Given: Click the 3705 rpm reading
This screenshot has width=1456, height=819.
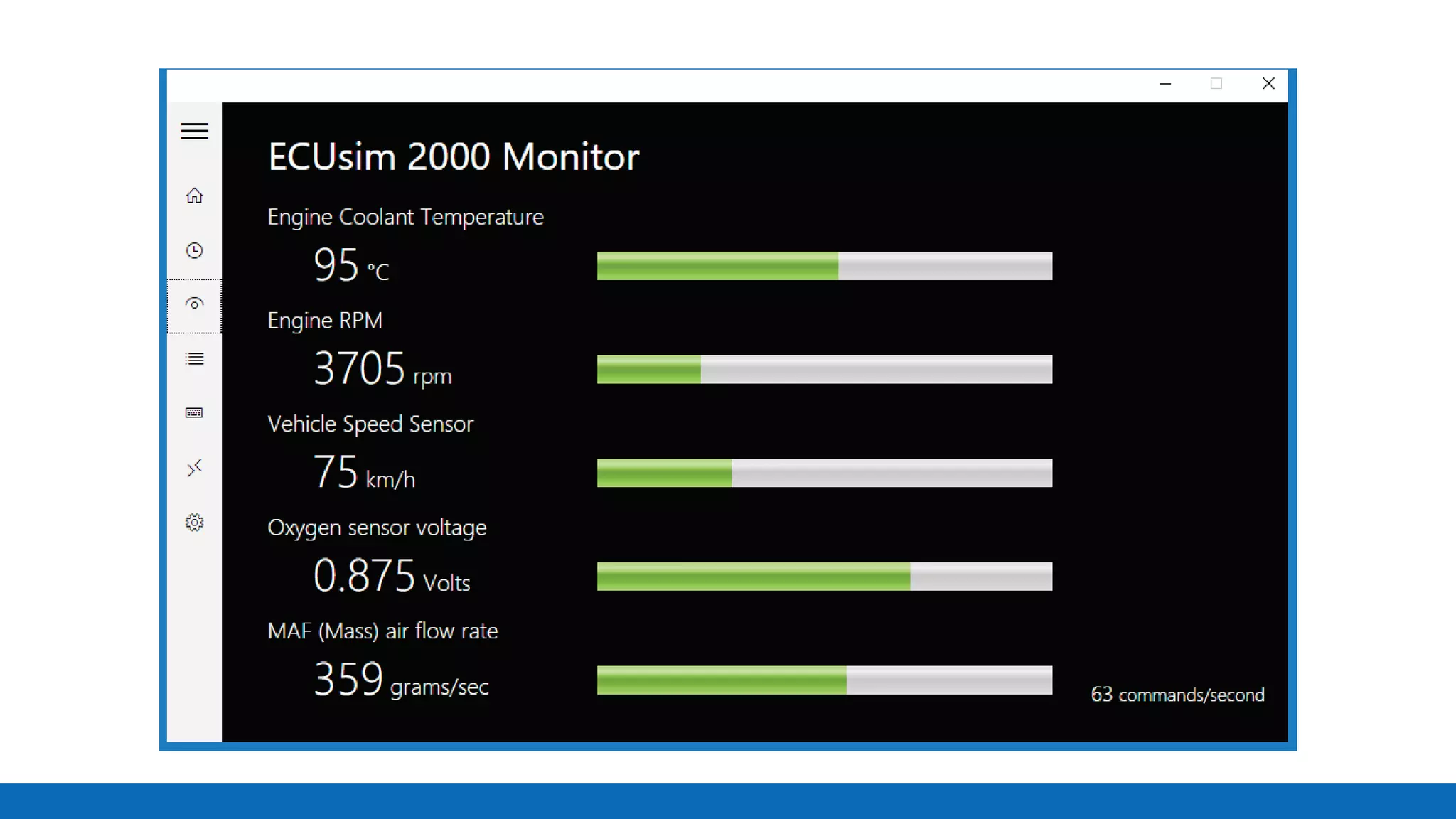Looking at the screenshot, I should (382, 370).
